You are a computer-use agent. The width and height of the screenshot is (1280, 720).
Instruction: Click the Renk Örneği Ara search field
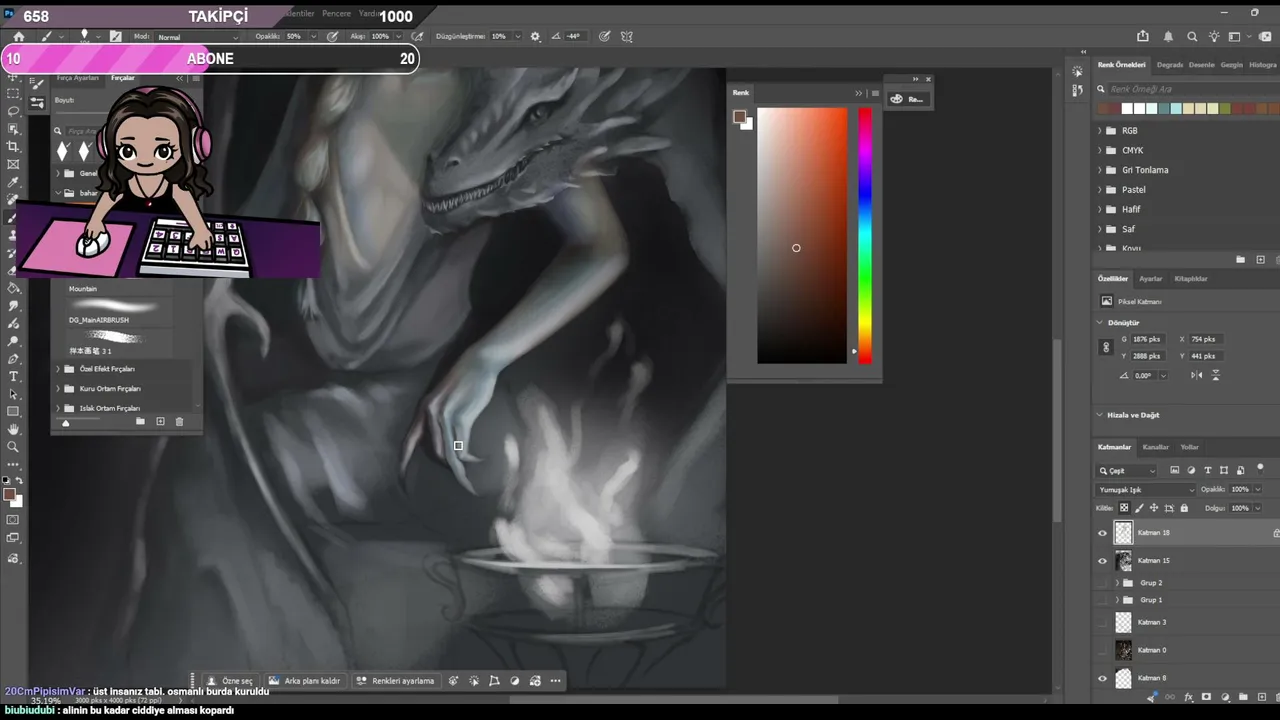coord(1186,90)
